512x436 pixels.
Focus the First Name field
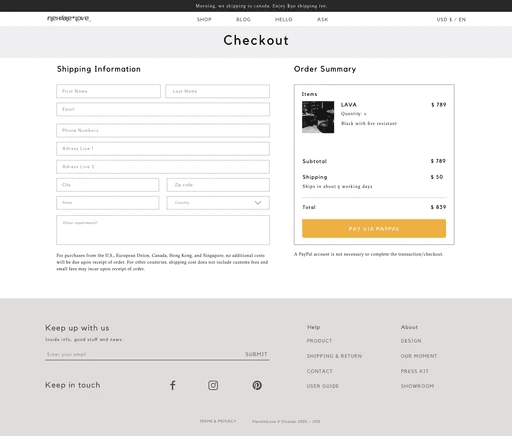coord(108,91)
